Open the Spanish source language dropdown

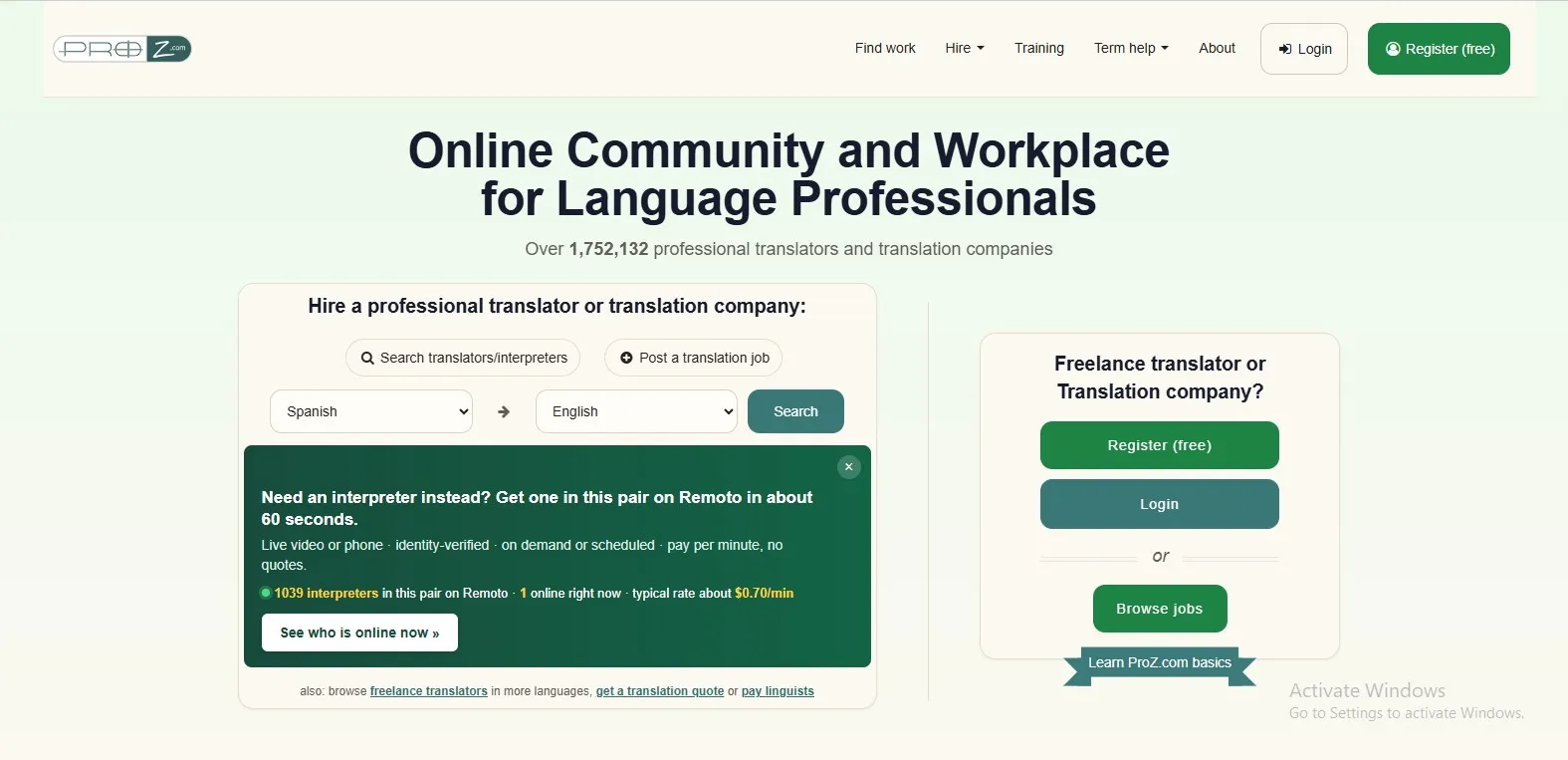pos(371,411)
